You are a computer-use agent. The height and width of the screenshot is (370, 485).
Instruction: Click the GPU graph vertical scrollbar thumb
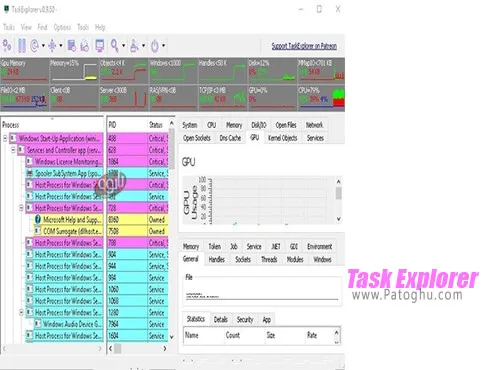click(x=338, y=193)
